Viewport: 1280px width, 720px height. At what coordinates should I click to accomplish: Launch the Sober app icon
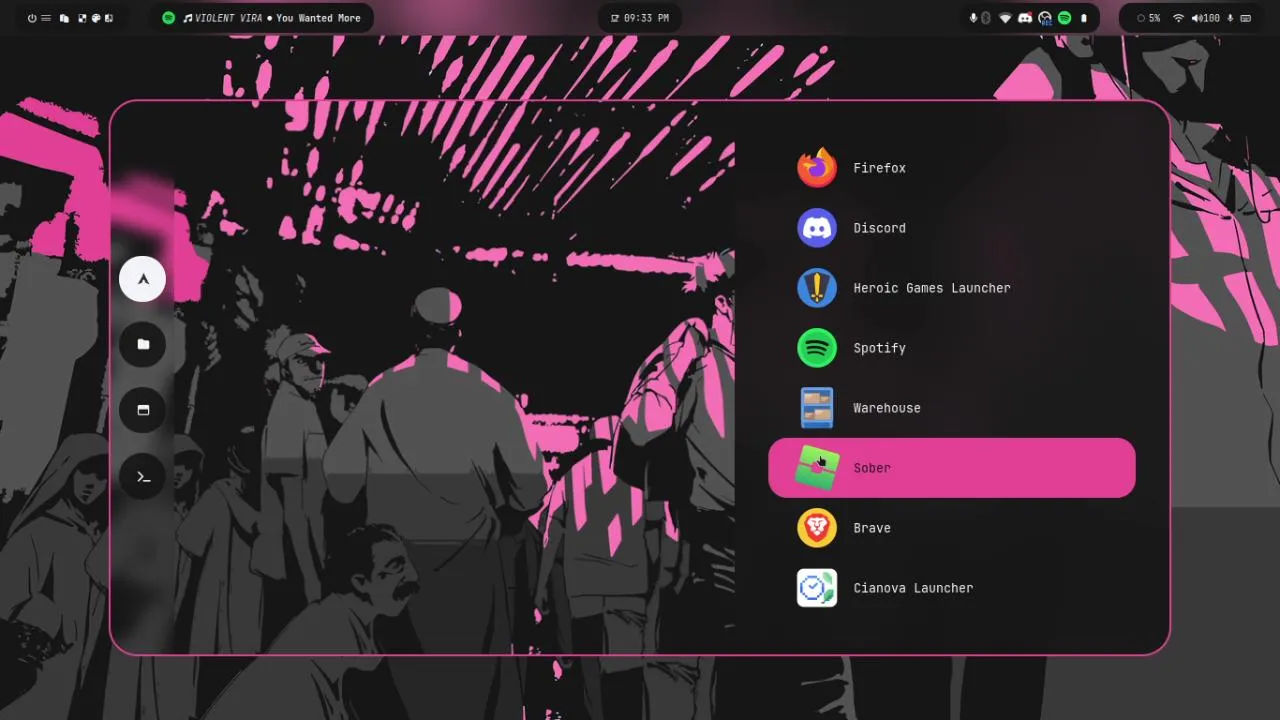[x=817, y=468]
